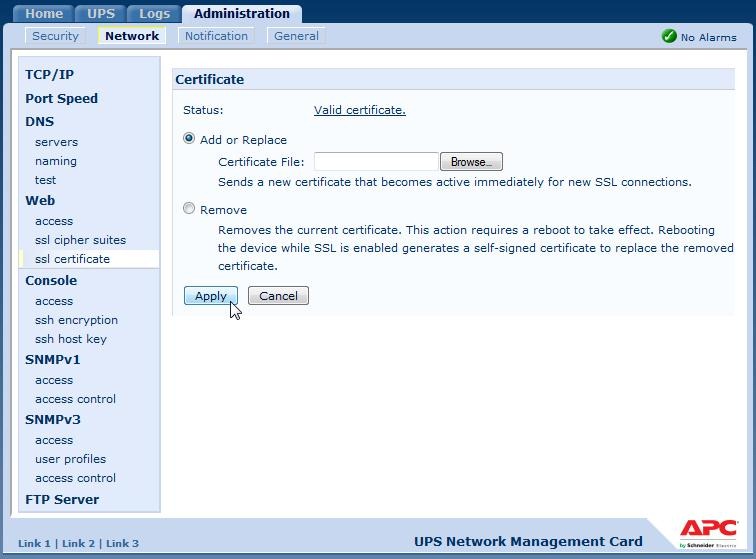This screenshot has height=559, width=756.
Task: Open the Notification submenu
Action: pos(216,36)
